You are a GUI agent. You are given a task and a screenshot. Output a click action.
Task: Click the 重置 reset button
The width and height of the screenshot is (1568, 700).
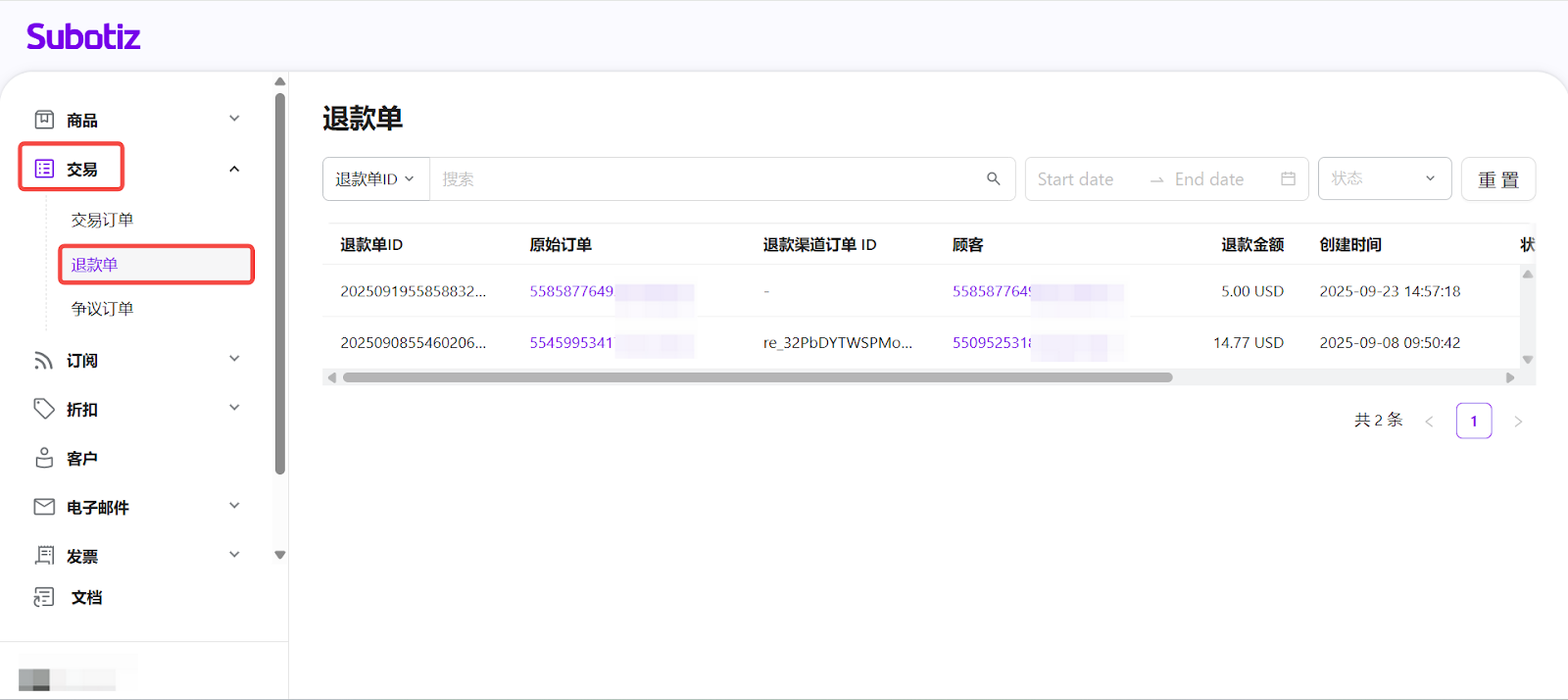pyautogui.click(x=1497, y=179)
